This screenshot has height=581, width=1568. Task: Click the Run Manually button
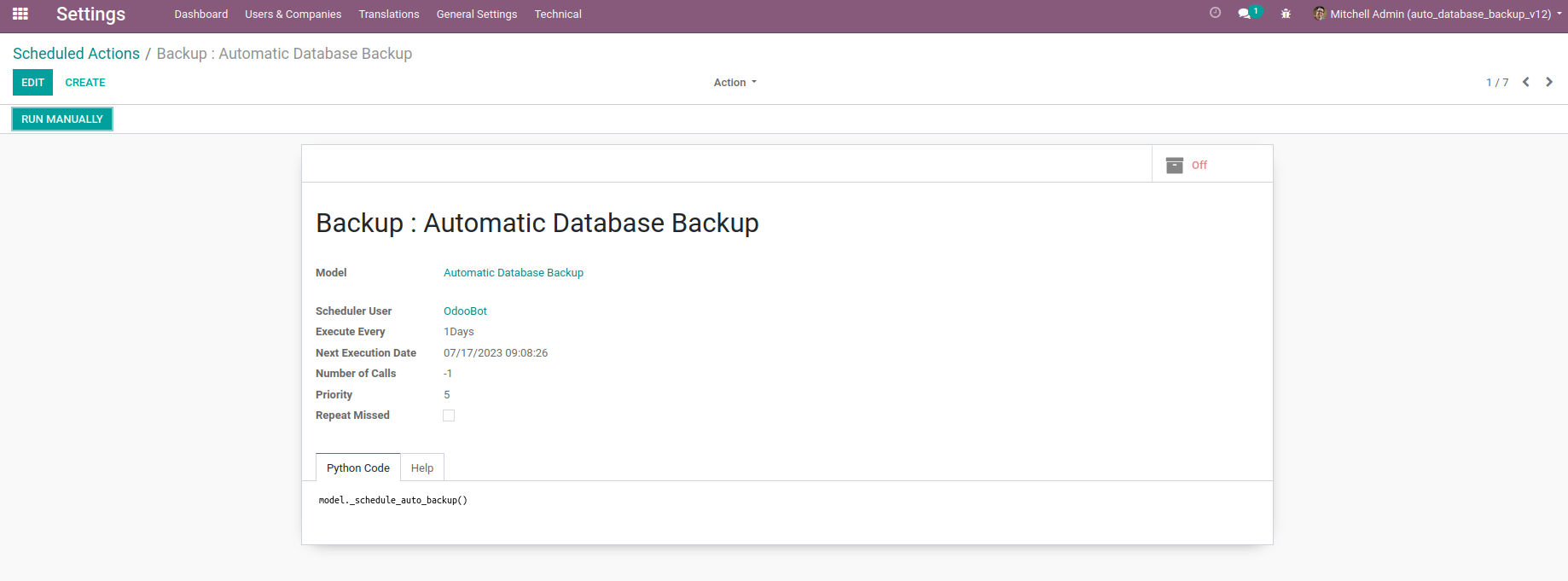[62, 119]
